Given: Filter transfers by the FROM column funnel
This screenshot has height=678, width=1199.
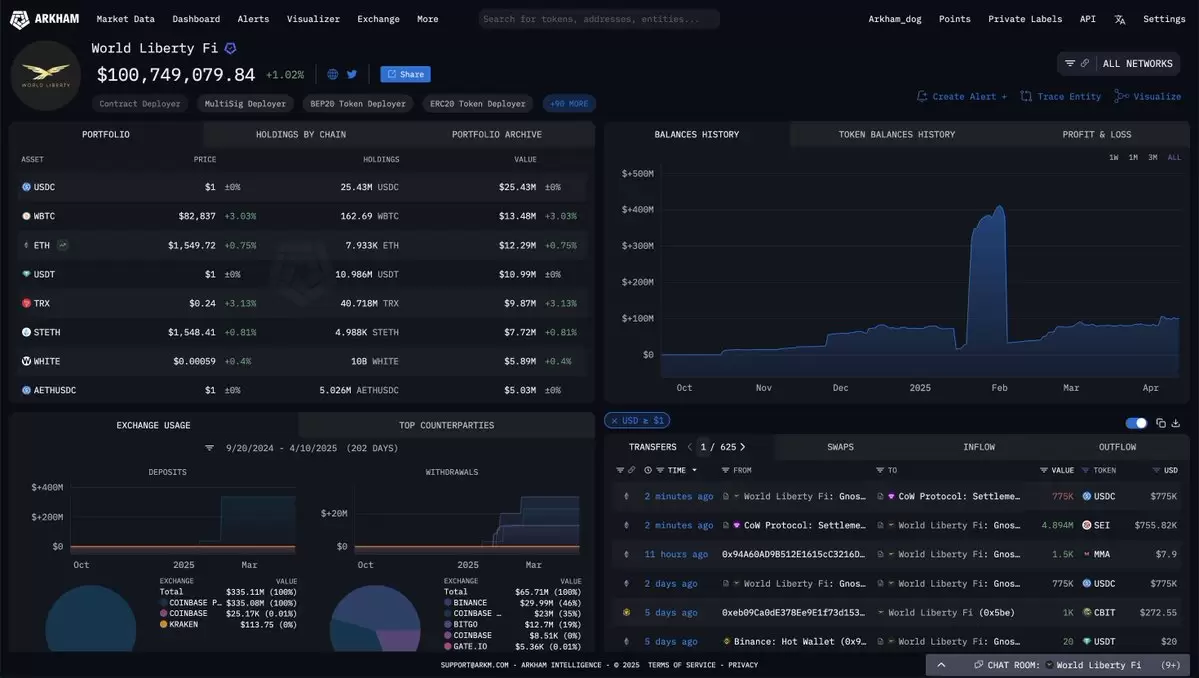Looking at the screenshot, I should [726, 470].
